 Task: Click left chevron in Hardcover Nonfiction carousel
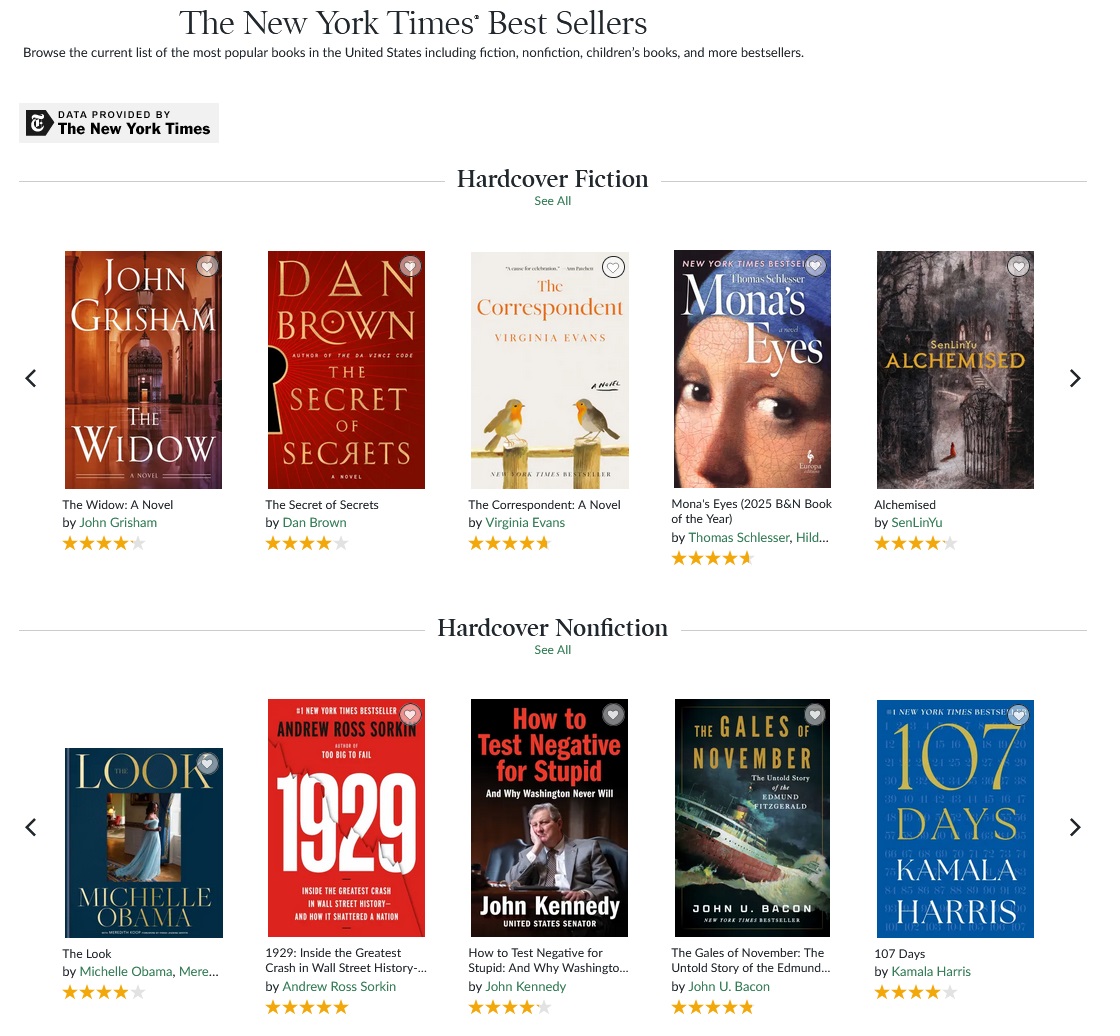[x=31, y=827]
